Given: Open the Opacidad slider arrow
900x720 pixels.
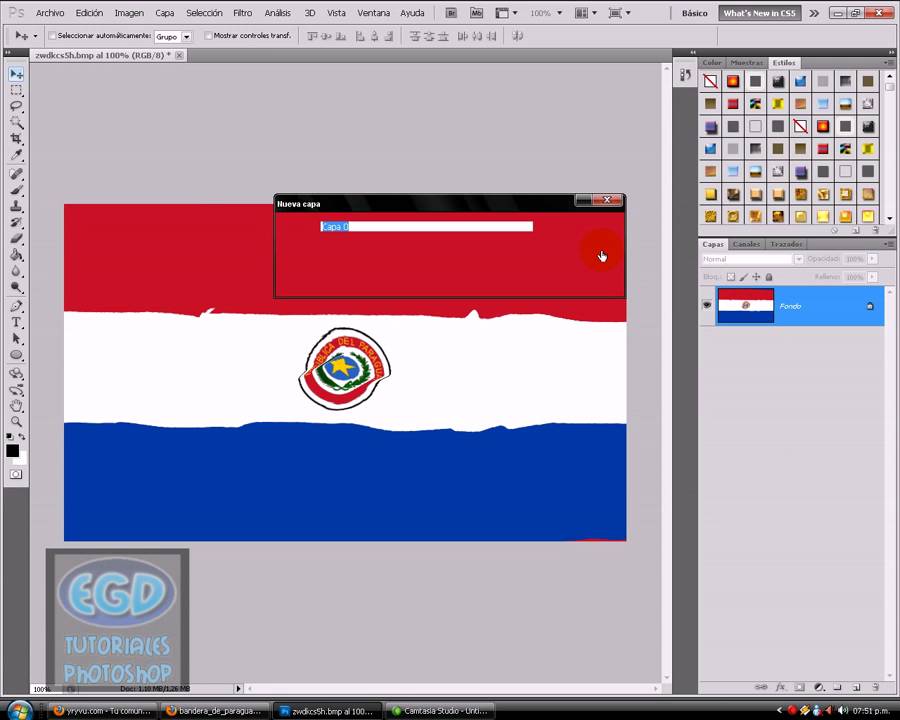Looking at the screenshot, I should click(x=872, y=259).
